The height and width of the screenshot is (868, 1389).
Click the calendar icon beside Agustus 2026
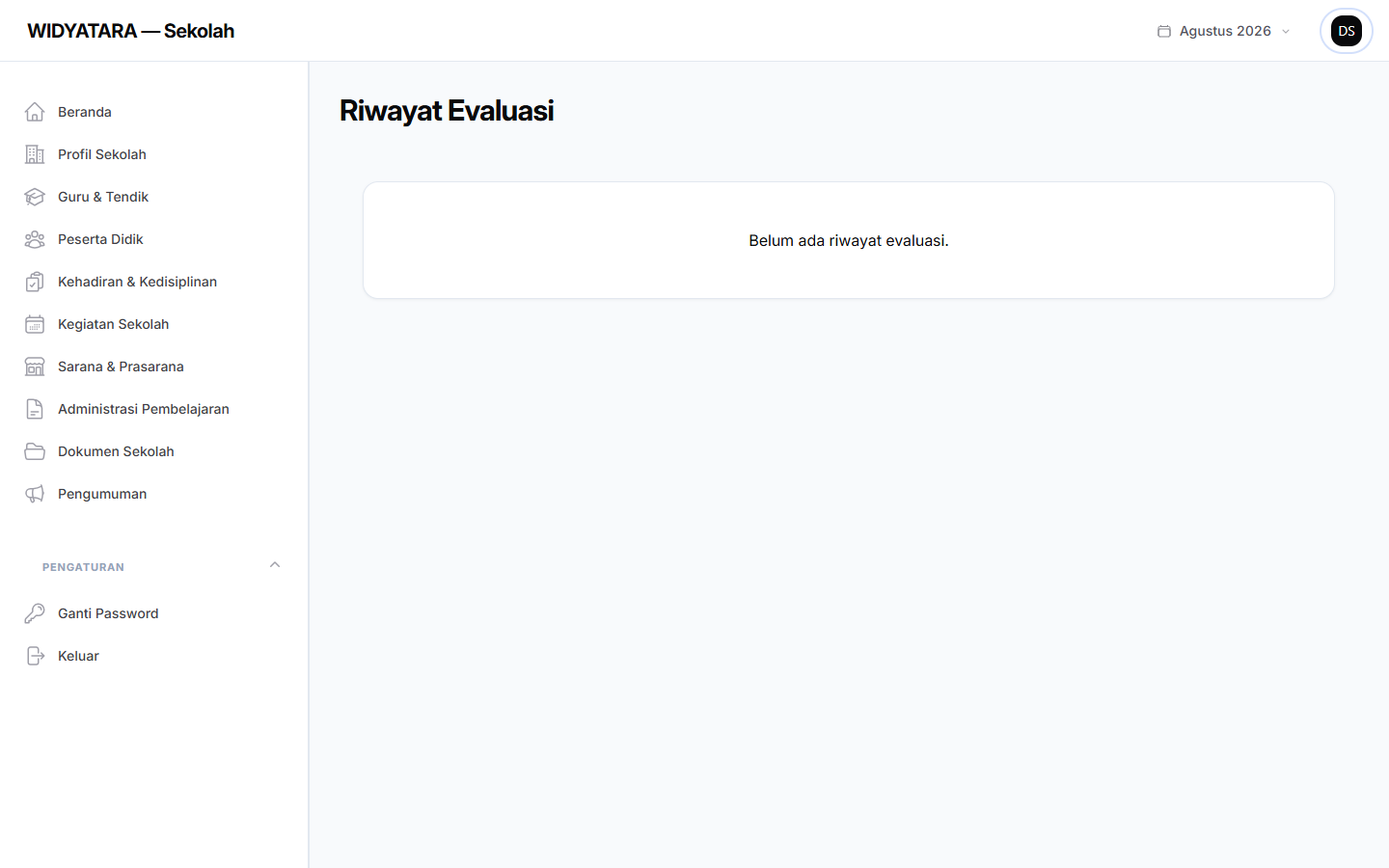1164,31
